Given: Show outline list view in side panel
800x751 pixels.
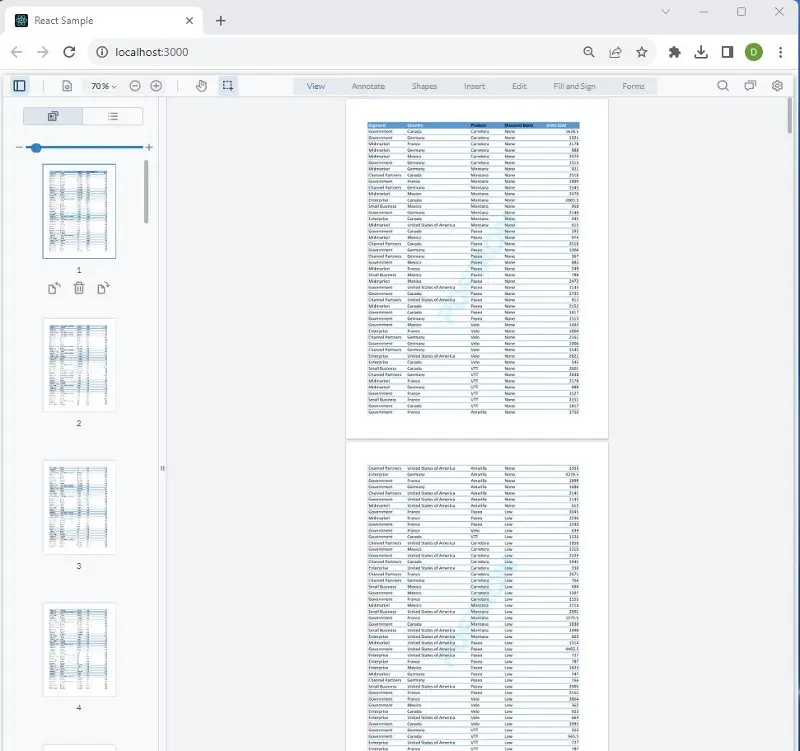Looking at the screenshot, I should coord(113,116).
